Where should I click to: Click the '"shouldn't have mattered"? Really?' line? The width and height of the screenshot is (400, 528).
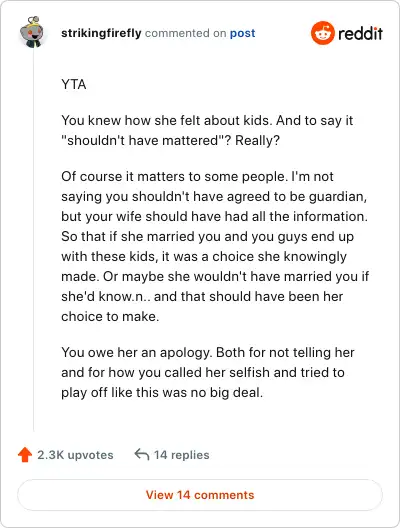click(x=170, y=140)
